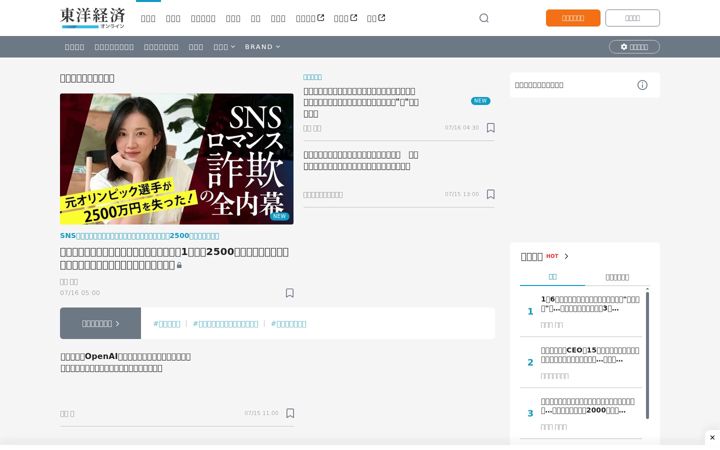Bookmark the article dated 07/15 13:00
The height and width of the screenshot is (450, 720).
490,194
